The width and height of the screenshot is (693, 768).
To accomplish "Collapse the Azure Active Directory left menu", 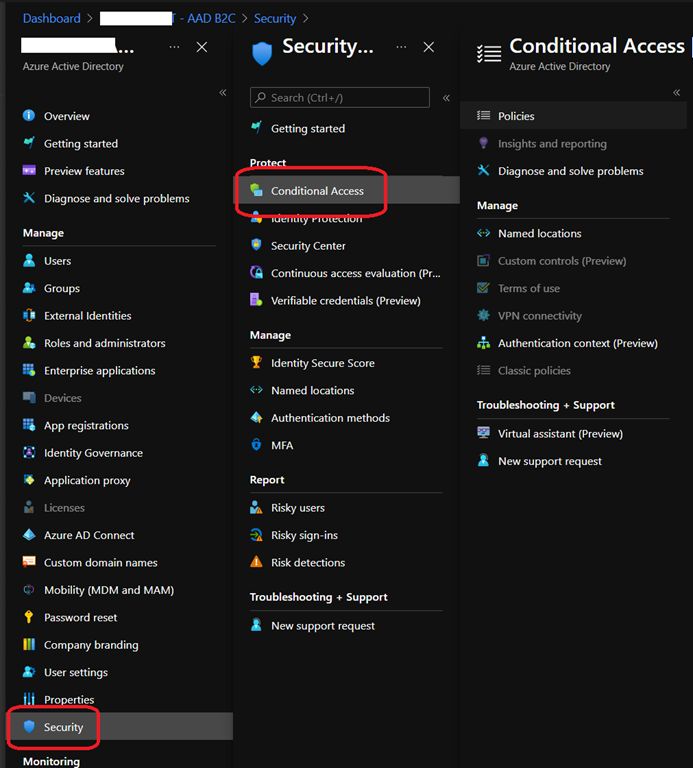I will [223, 93].
